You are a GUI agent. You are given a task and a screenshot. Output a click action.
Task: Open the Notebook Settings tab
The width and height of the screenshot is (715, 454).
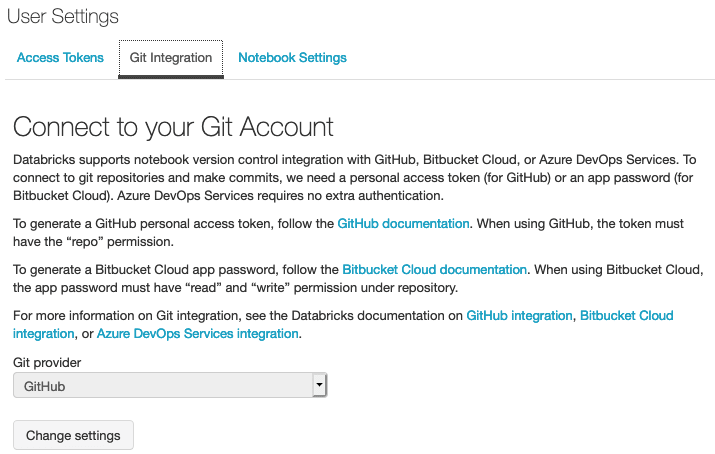point(292,58)
